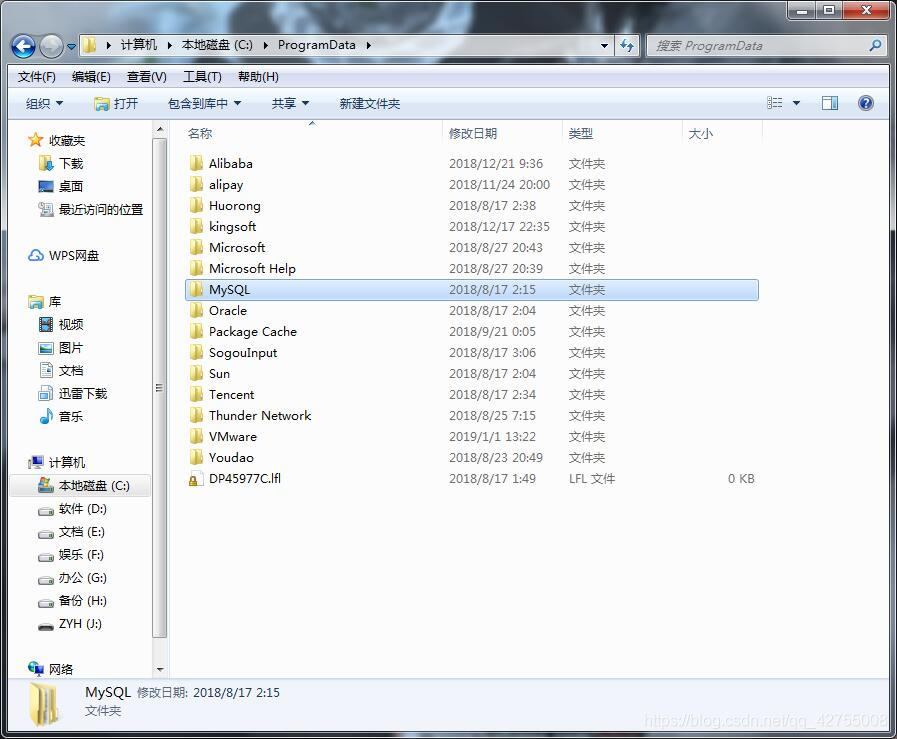Viewport: 897px width, 739px height.
Task: Click the change view icon
Action: (775, 103)
